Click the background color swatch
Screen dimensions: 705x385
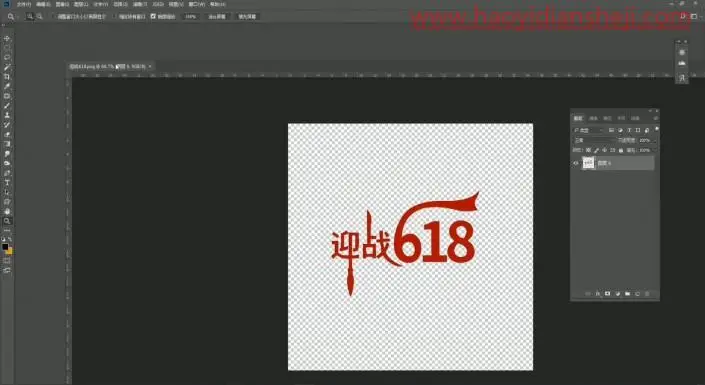9,251
